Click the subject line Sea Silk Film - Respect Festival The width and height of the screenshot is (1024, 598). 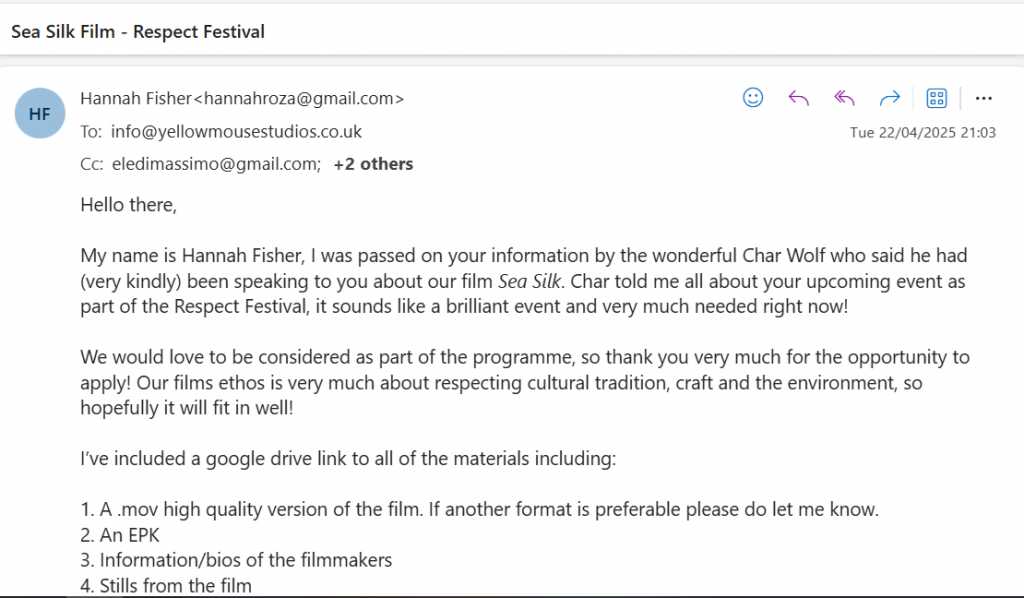[x=138, y=31]
